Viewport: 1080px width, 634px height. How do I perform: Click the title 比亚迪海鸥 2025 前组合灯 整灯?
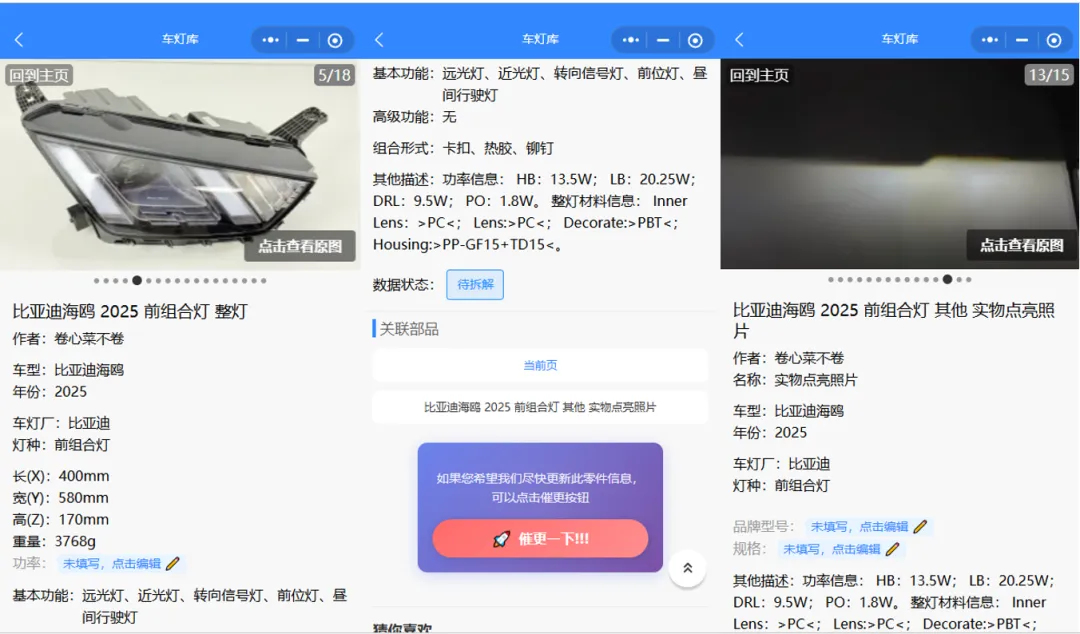[130, 311]
